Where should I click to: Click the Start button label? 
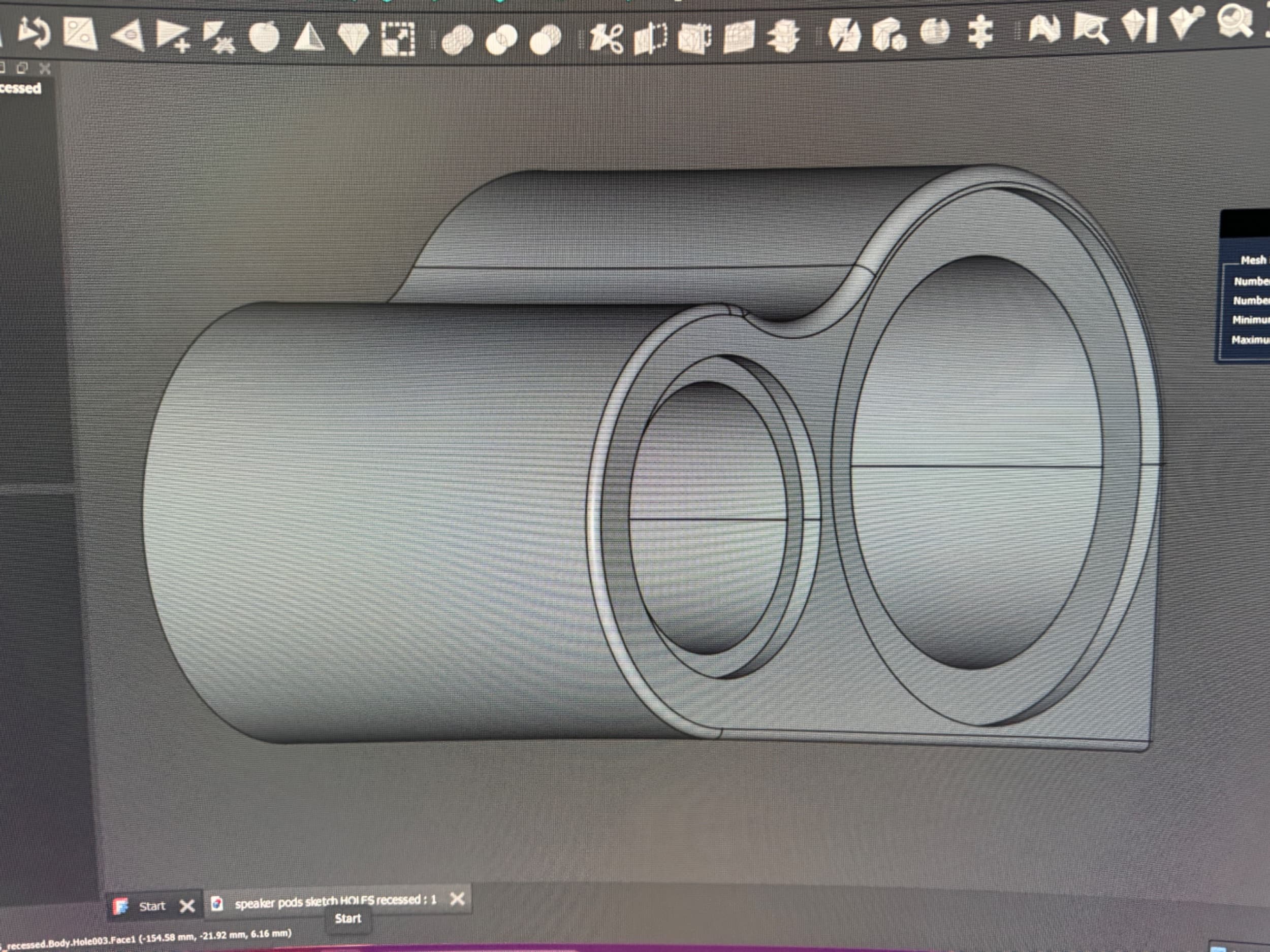pyautogui.click(x=348, y=918)
